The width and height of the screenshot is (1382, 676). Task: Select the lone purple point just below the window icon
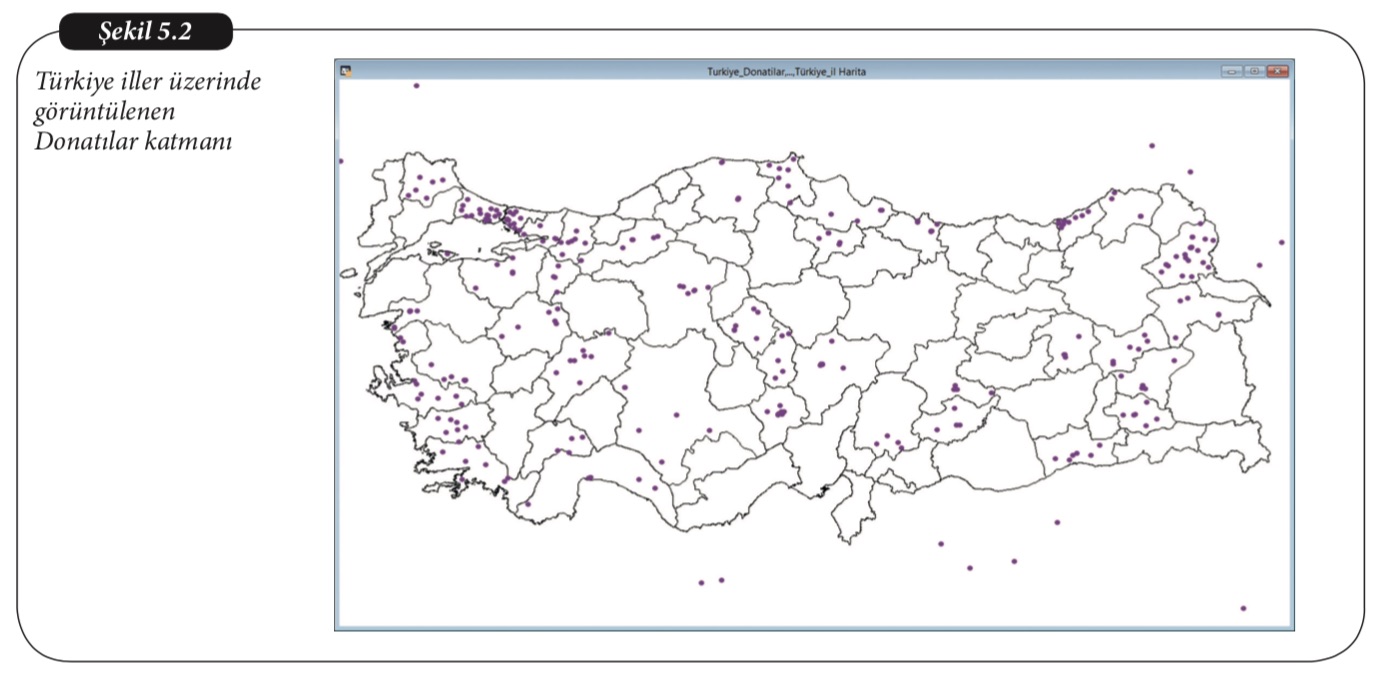pos(416,86)
